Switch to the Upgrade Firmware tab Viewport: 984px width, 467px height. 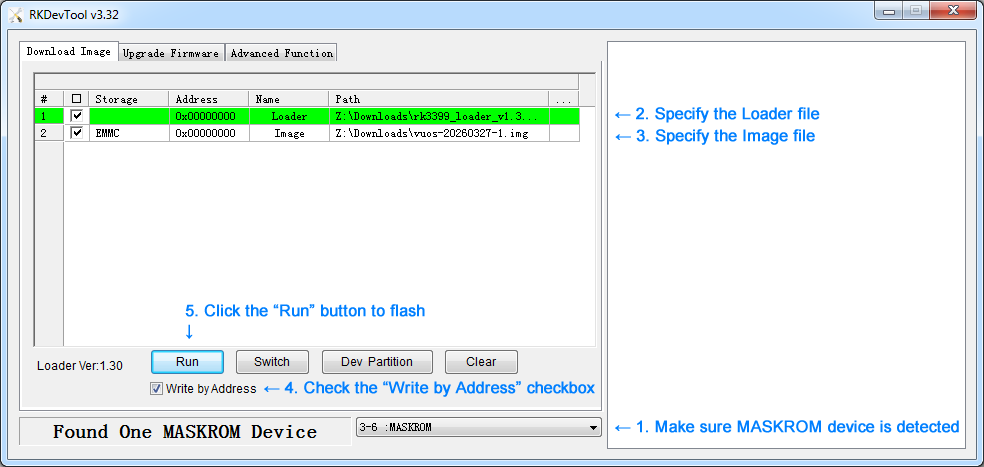[170, 53]
